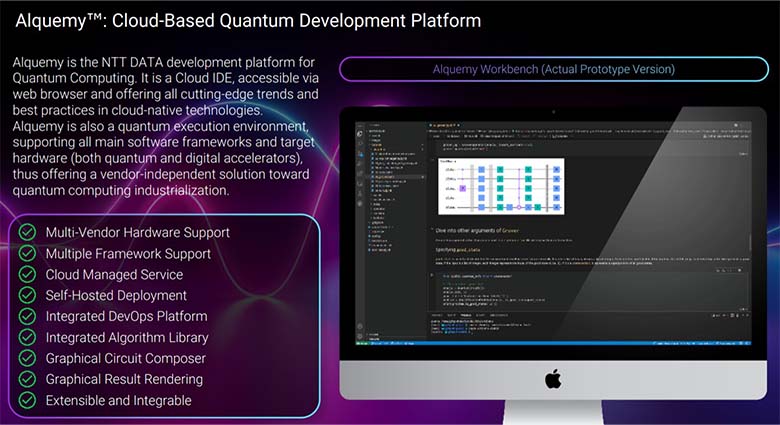Click the checkmark beside Multiple Framework Support
Viewport: 780px width, 425px height.
click(x=28, y=254)
